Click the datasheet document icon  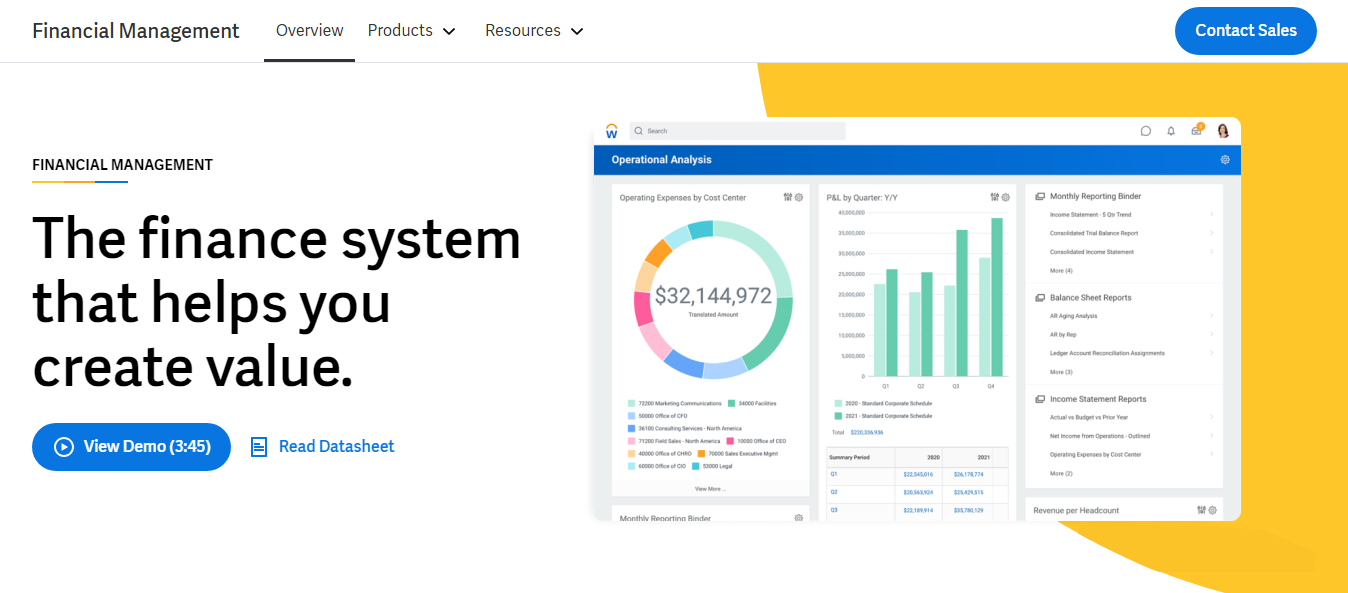(259, 447)
